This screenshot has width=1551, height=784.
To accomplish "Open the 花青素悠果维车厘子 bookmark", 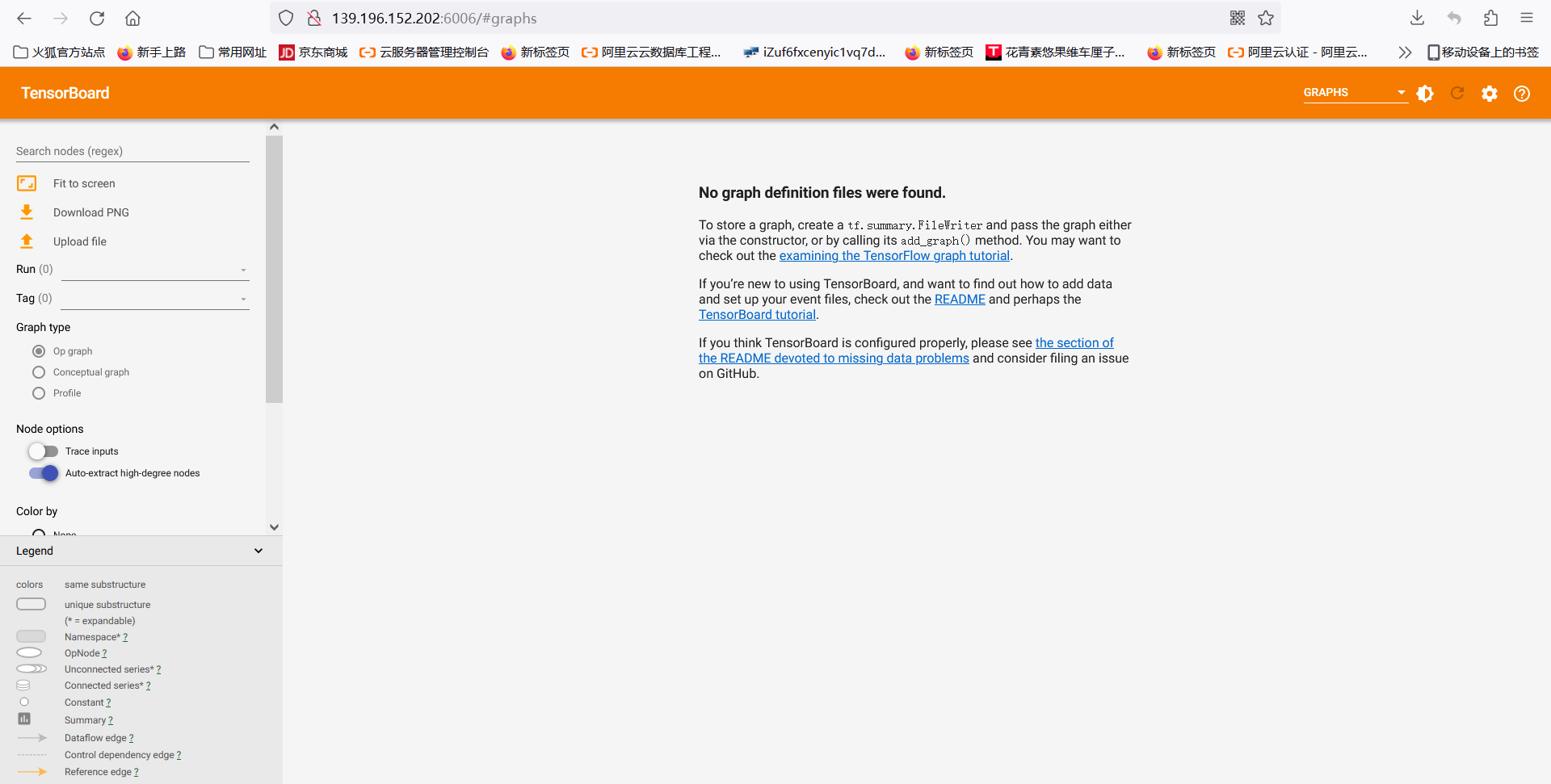I will [1056, 52].
